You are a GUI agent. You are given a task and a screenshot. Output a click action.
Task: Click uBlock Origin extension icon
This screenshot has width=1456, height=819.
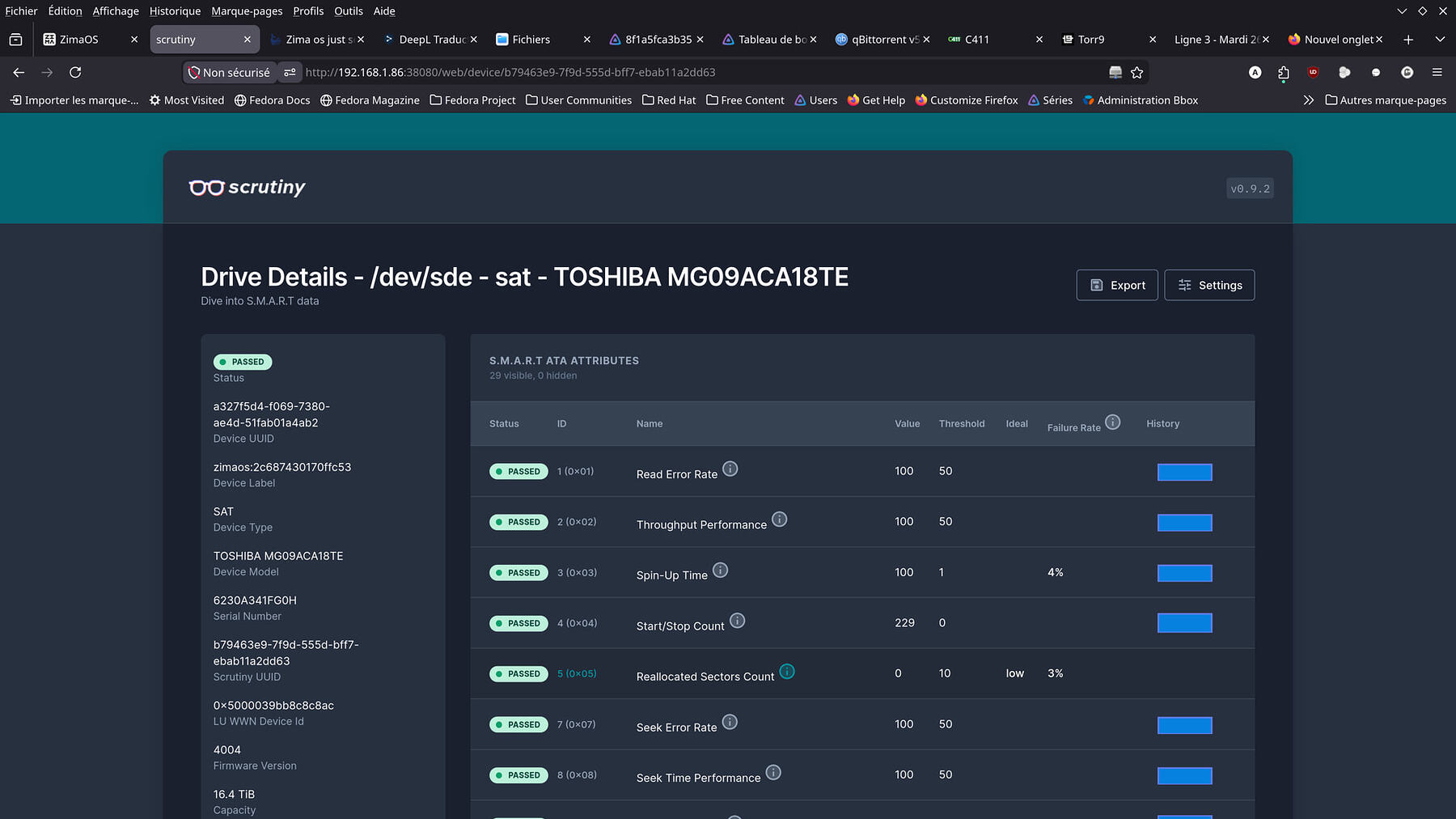pyautogui.click(x=1313, y=72)
